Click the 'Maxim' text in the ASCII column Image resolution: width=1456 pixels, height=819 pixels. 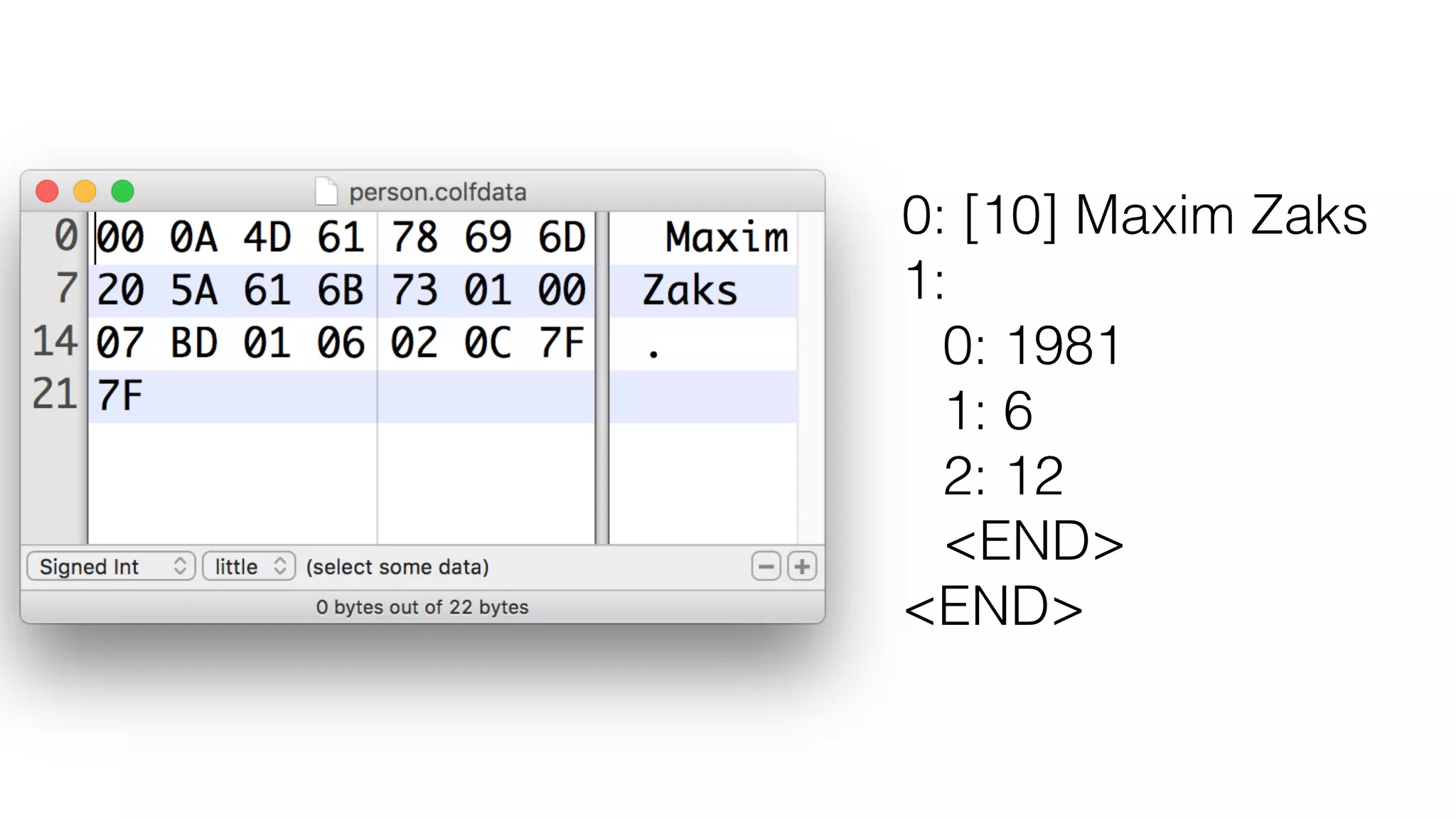727,237
